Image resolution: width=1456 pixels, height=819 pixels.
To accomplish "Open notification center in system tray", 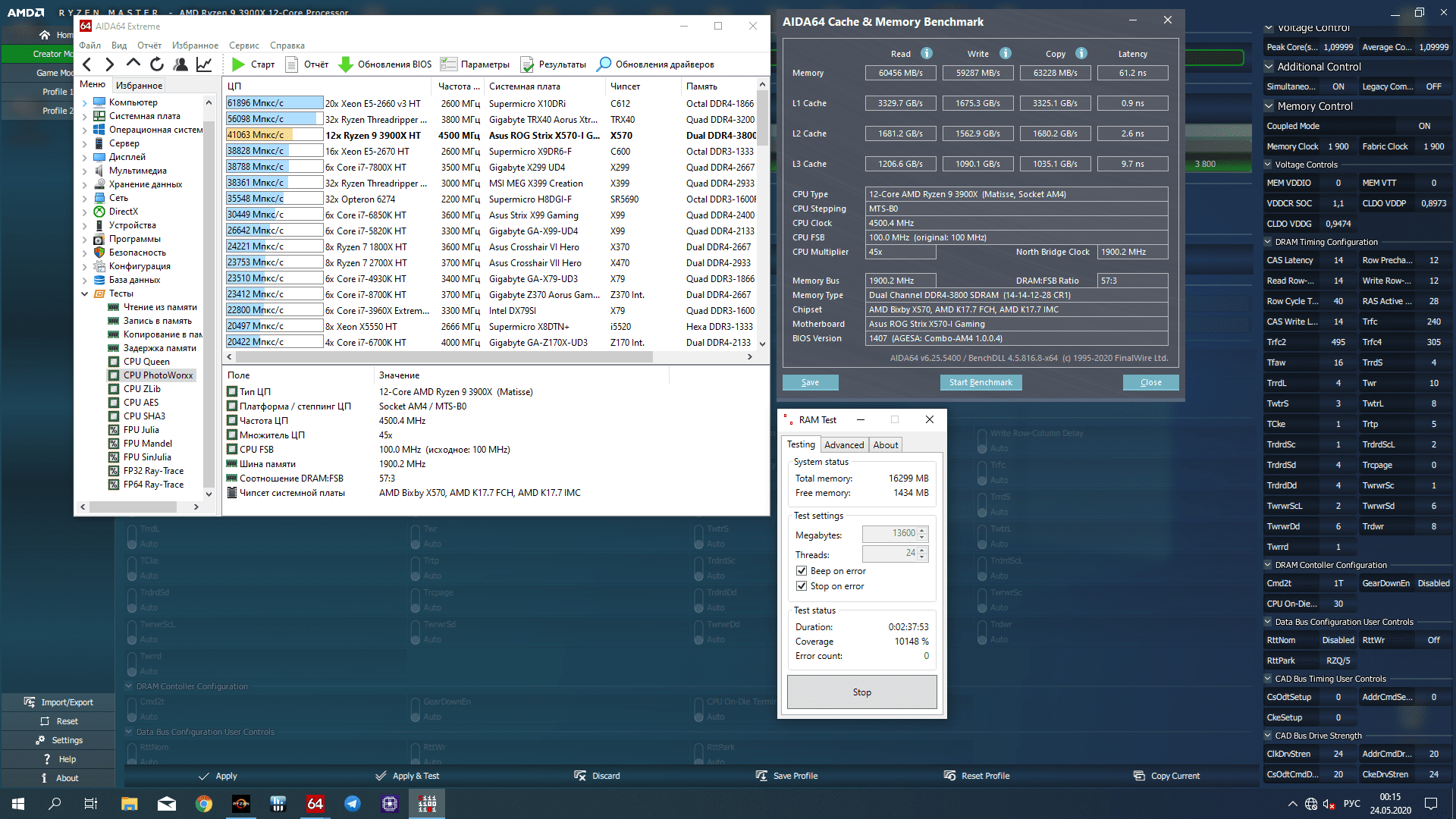I will [x=1431, y=804].
